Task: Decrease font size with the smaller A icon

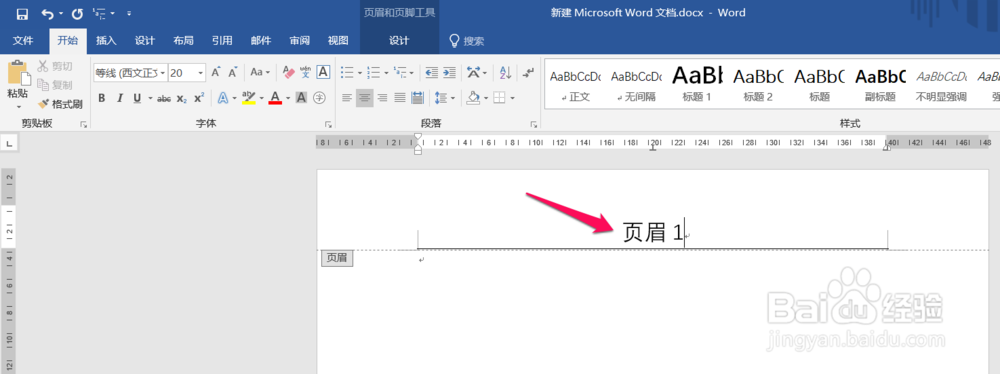Action: coord(233,73)
